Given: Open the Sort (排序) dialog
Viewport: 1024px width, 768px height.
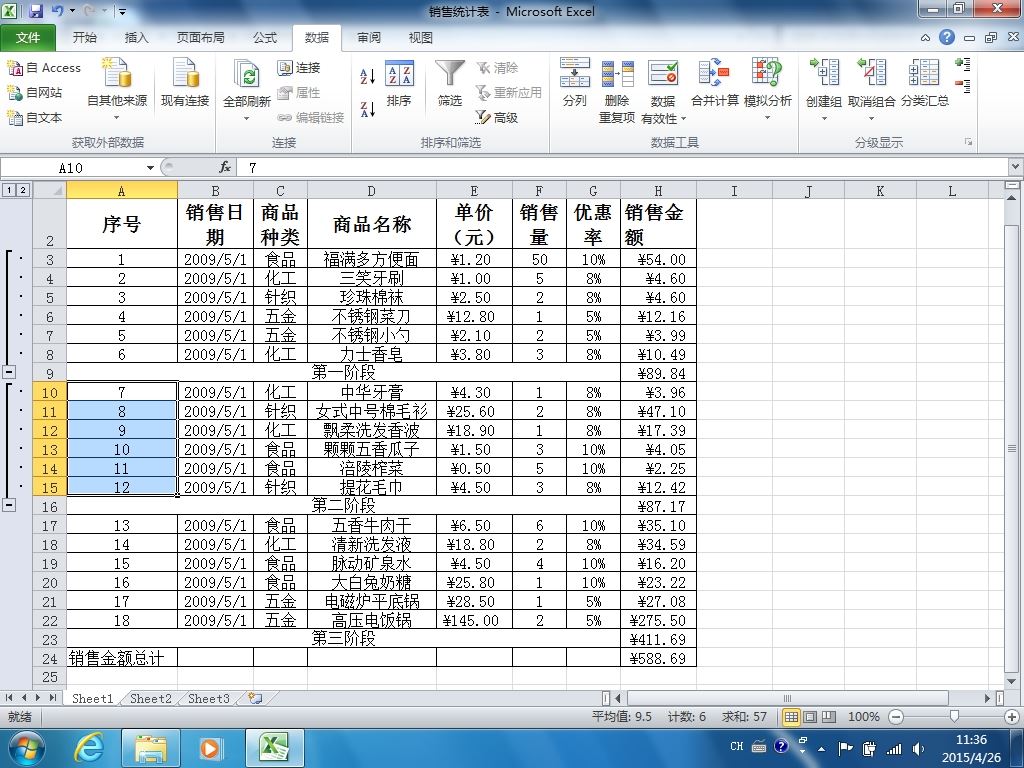Looking at the screenshot, I should (399, 83).
